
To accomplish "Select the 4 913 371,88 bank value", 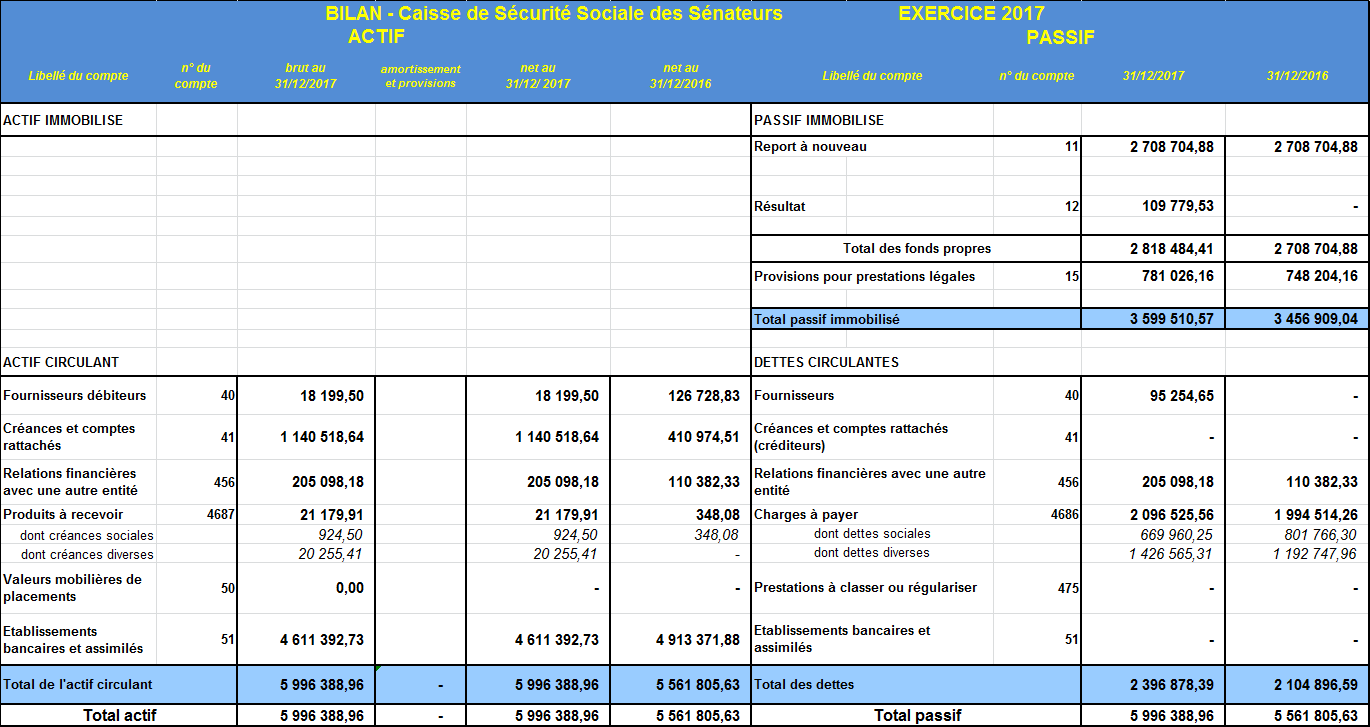I will coord(698,640).
